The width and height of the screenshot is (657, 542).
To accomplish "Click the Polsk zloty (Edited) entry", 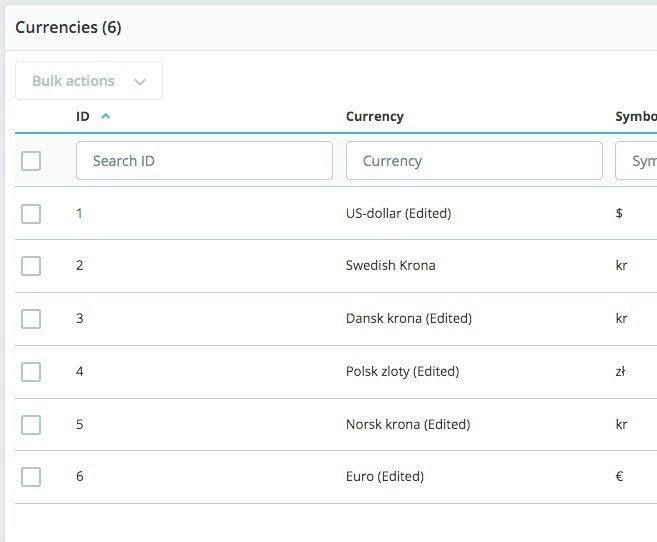I will point(402,372).
